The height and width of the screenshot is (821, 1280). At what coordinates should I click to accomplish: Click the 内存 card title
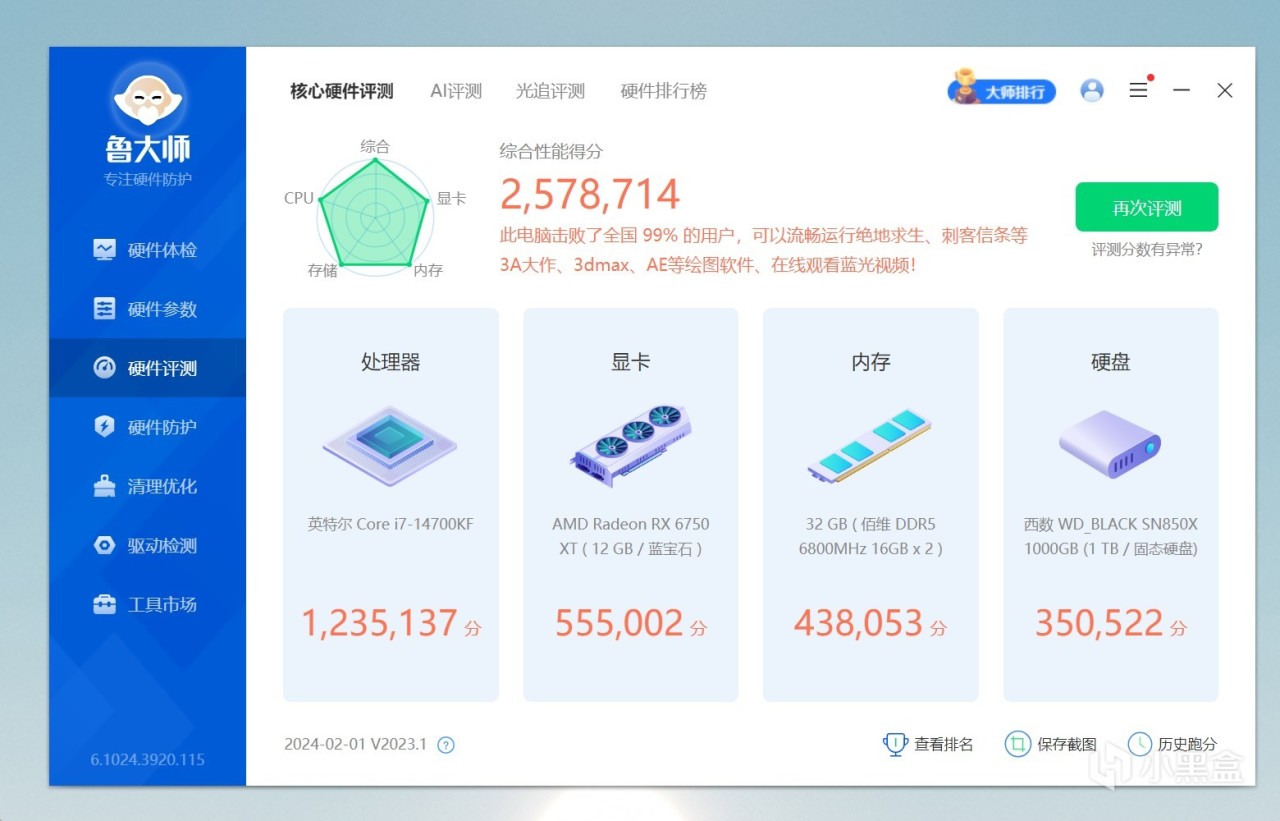pyautogui.click(x=870, y=362)
